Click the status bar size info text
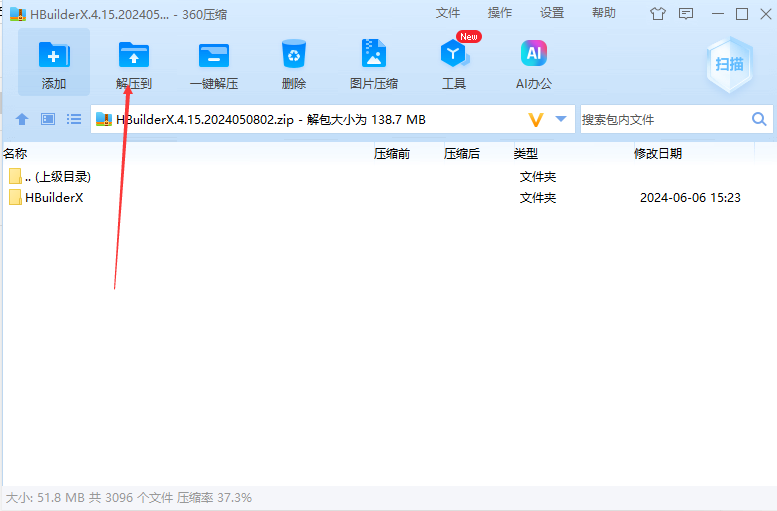The height and width of the screenshot is (511, 777). click(x=129, y=498)
